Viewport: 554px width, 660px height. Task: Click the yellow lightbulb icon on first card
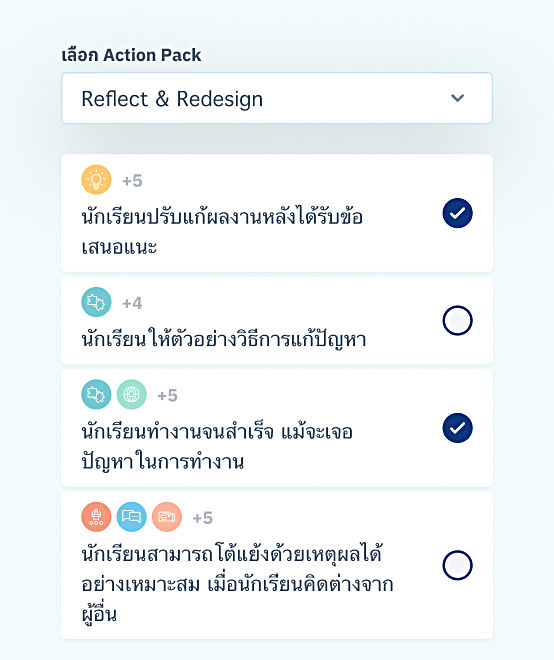click(96, 180)
